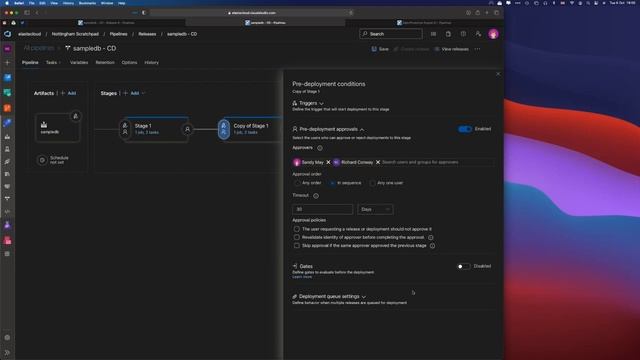Collapse Pre-deployment approvals section

coord(362,129)
